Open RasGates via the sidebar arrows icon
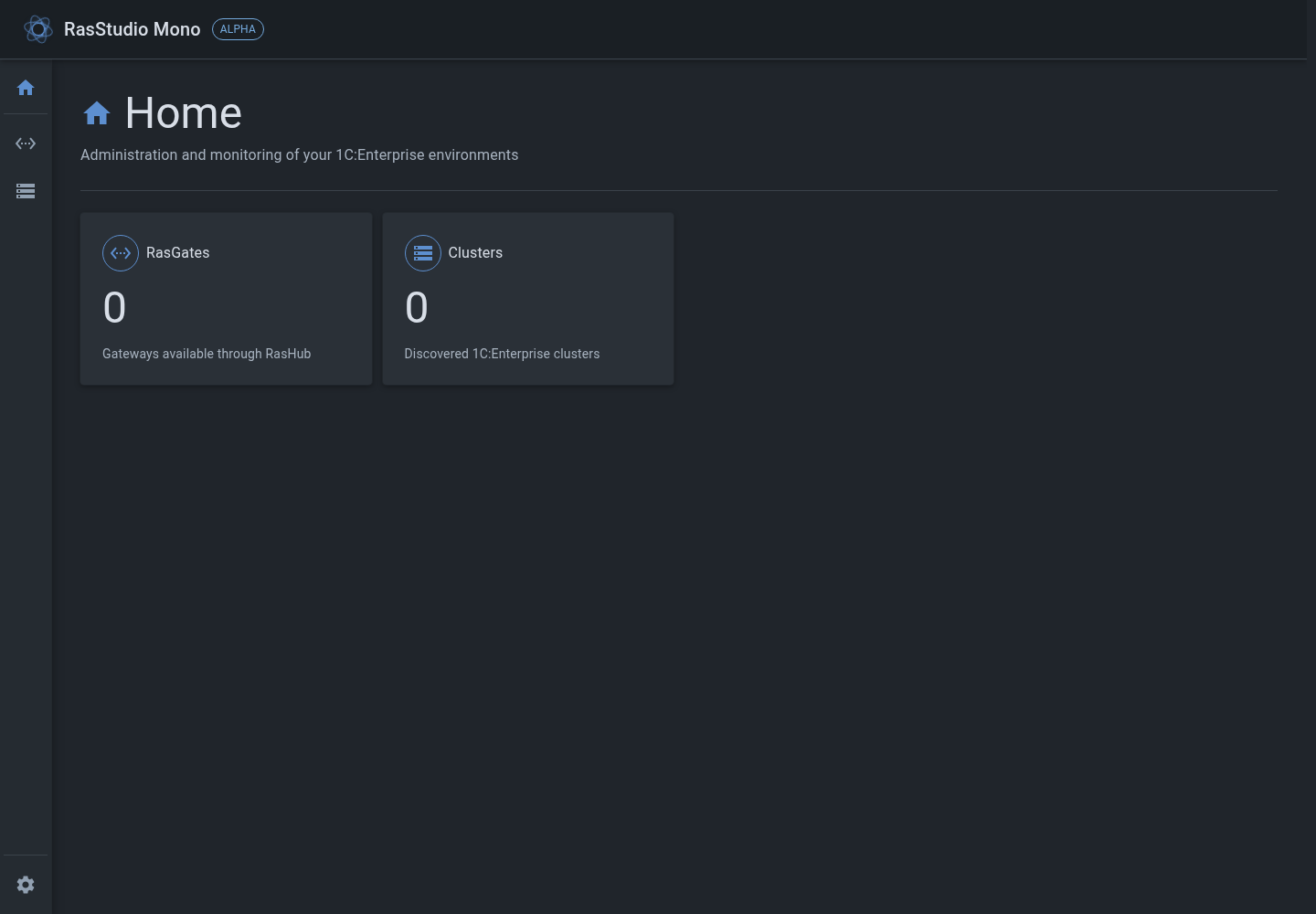 point(26,143)
